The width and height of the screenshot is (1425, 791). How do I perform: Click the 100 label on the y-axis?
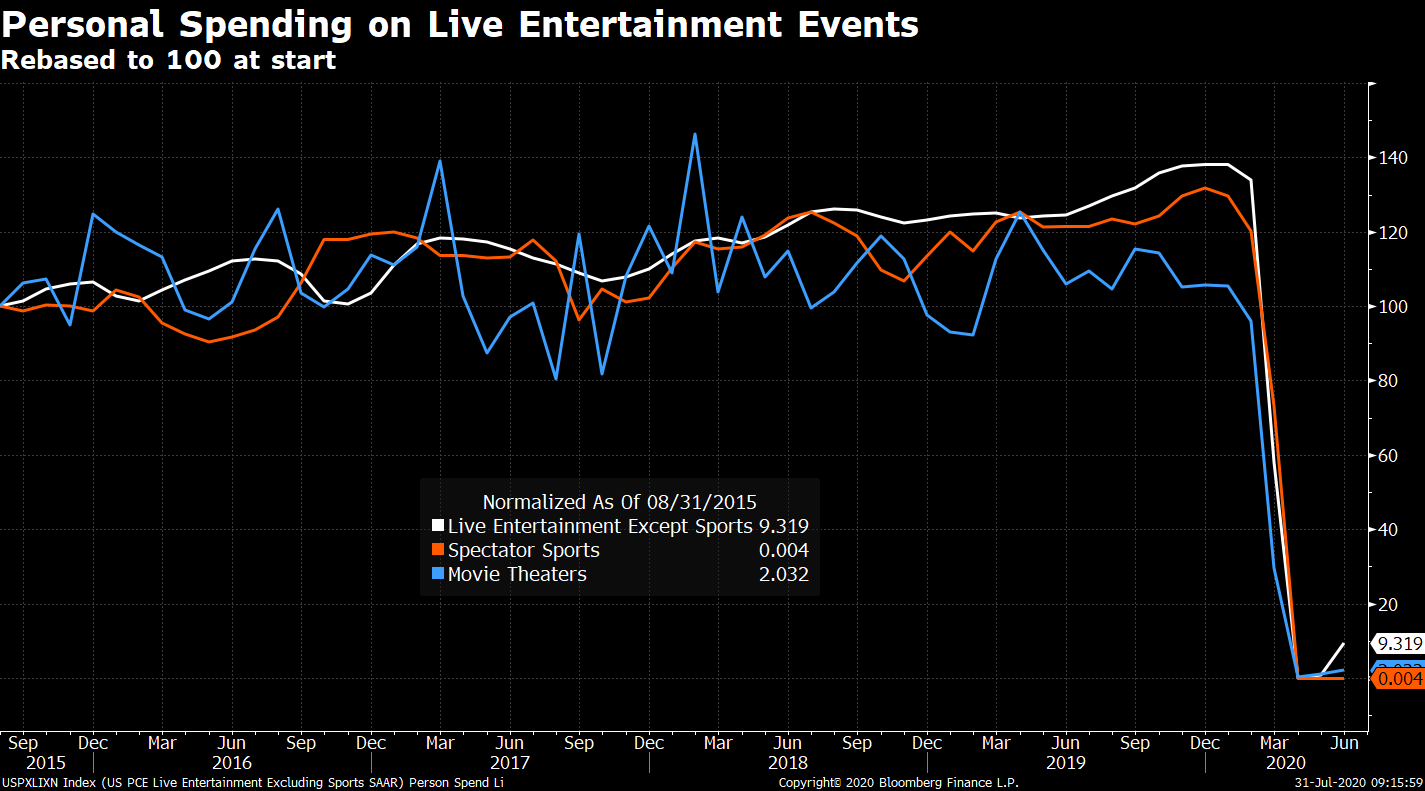coord(1393,307)
